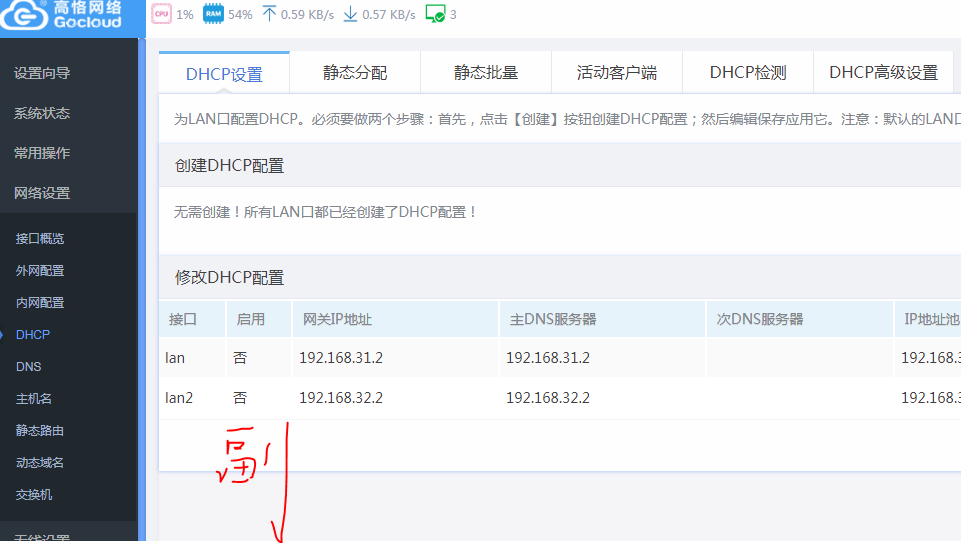The image size is (961, 543).
Task: Switch to the 静态批量 tab
Action: pyautogui.click(x=486, y=73)
